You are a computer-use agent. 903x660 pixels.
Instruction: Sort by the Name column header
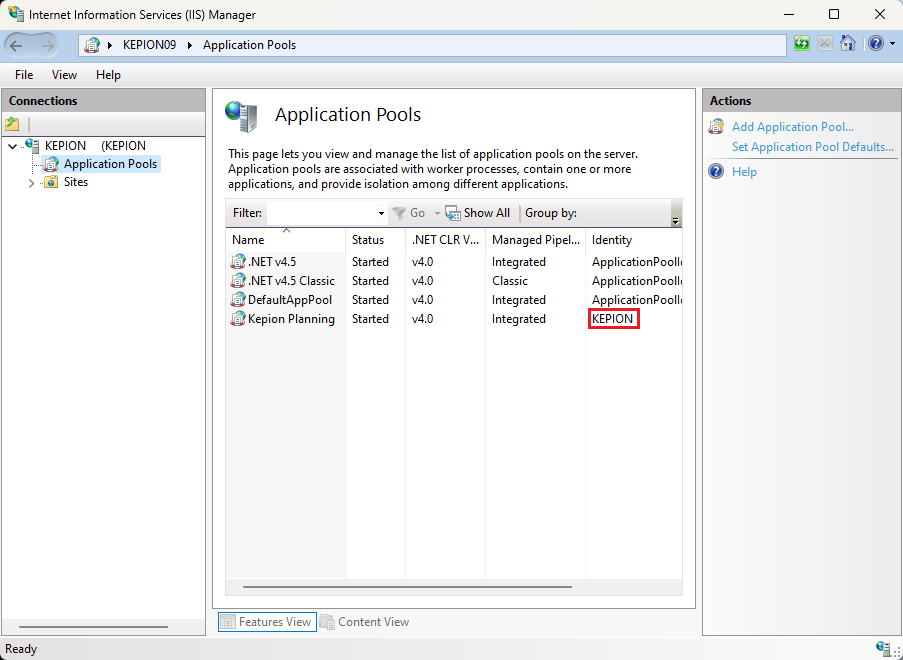[x=287, y=240]
